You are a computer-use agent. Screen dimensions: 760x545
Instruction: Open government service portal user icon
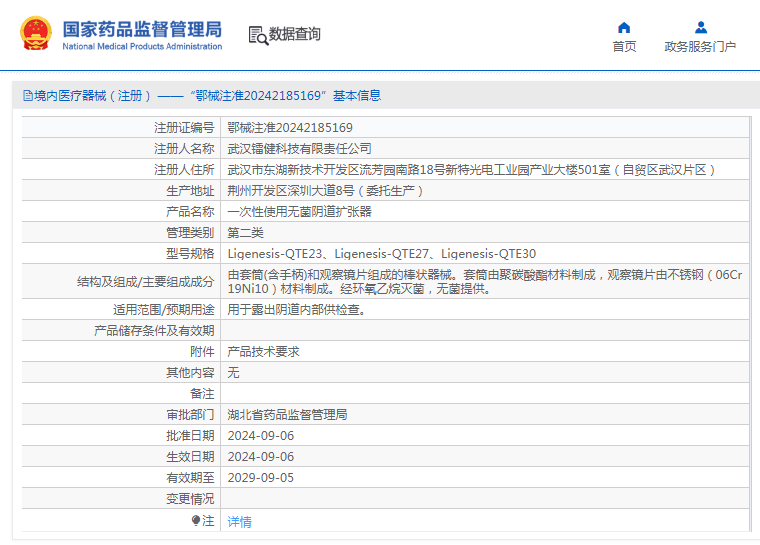pos(700,27)
